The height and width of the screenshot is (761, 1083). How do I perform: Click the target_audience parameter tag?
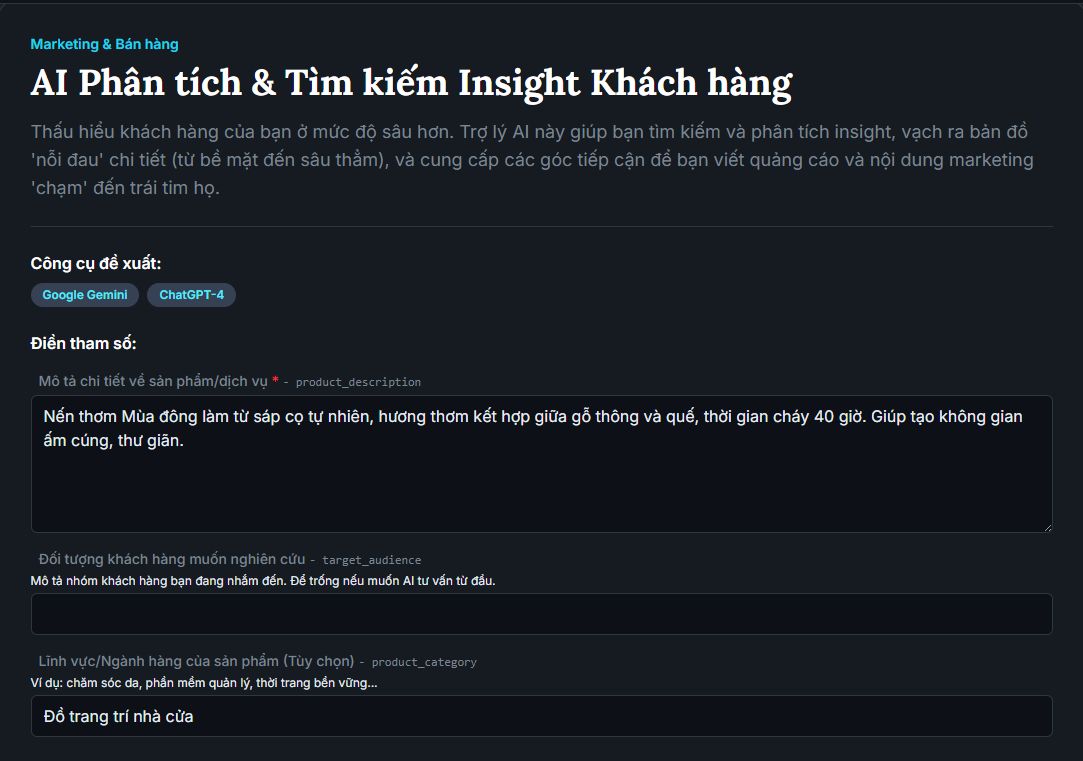(371, 560)
